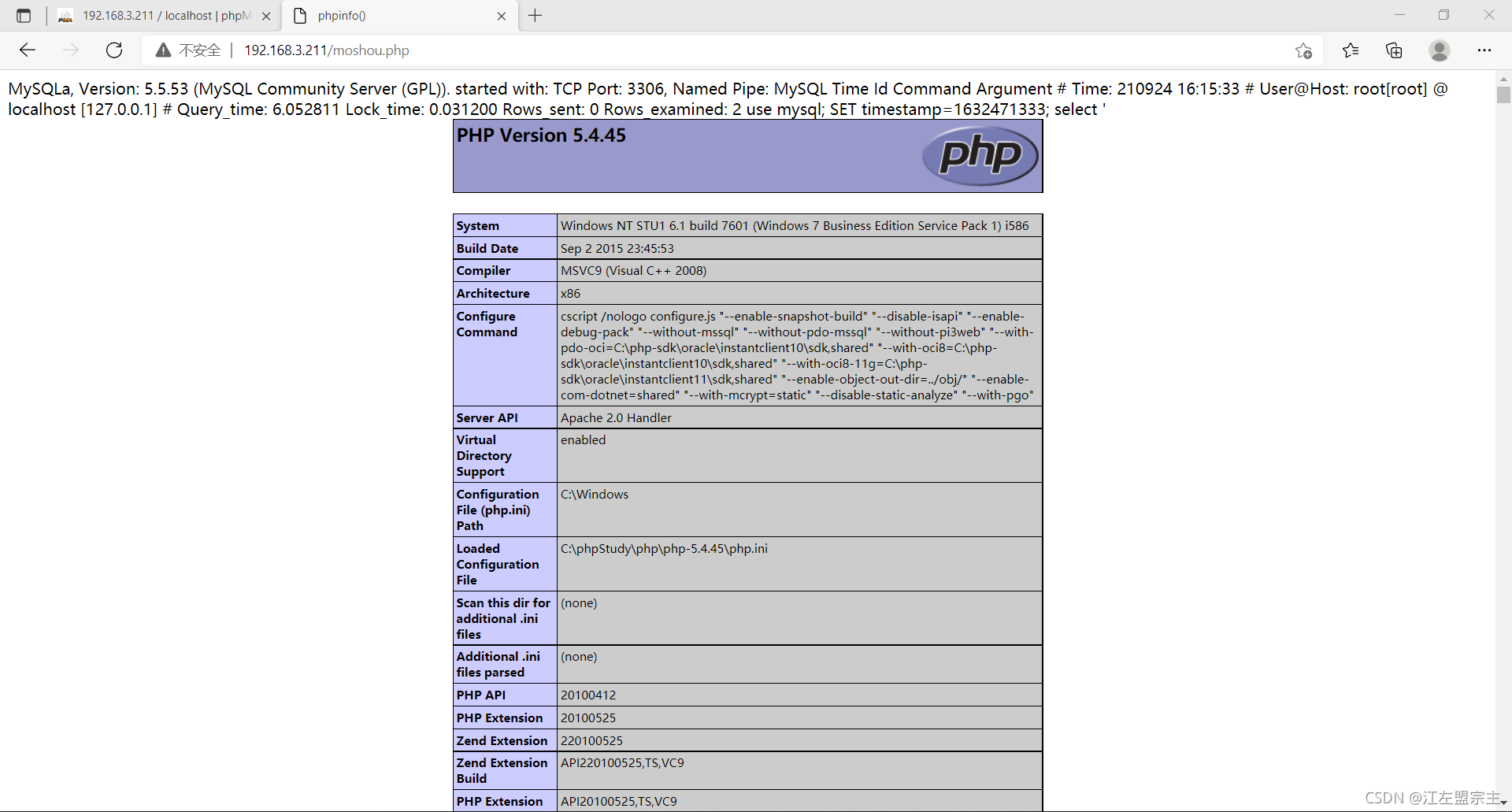Click the MySQL log text at page top

point(728,99)
